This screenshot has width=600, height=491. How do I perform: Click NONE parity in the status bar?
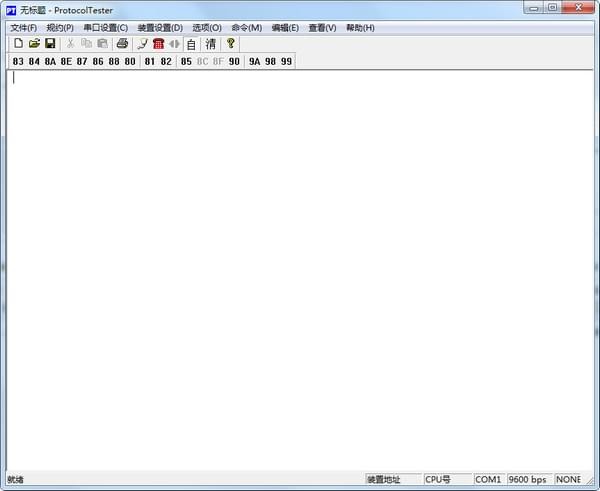(x=568, y=479)
